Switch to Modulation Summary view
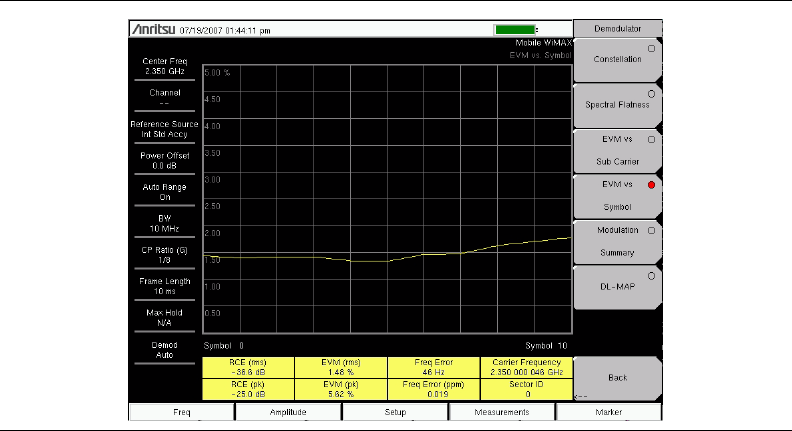Image resolution: width=792 pixels, height=431 pixels. pos(617,241)
